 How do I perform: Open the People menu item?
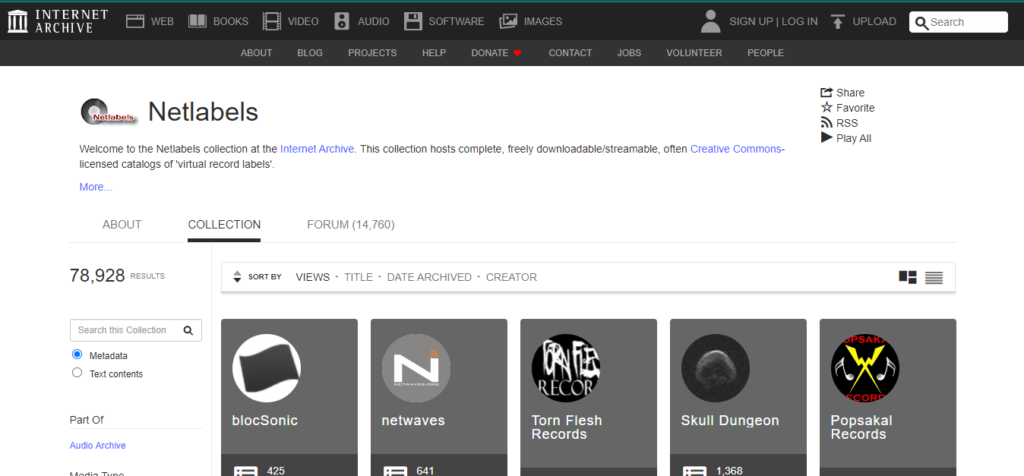tap(765, 53)
